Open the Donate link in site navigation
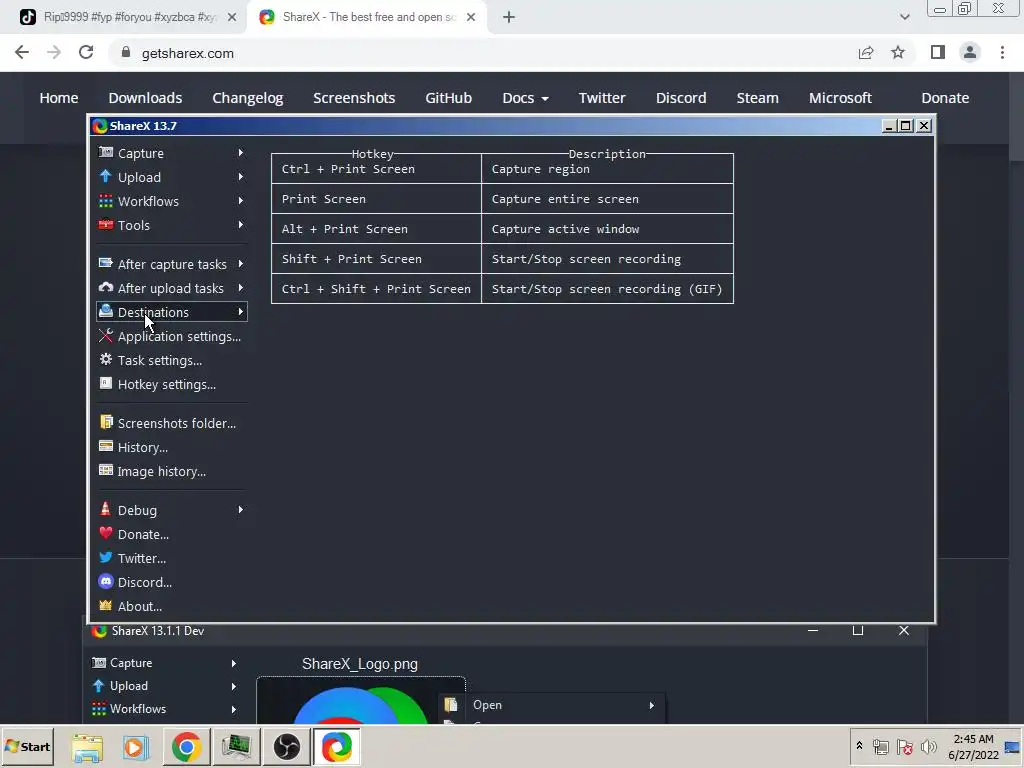This screenshot has height=768, width=1024. pos(945,98)
